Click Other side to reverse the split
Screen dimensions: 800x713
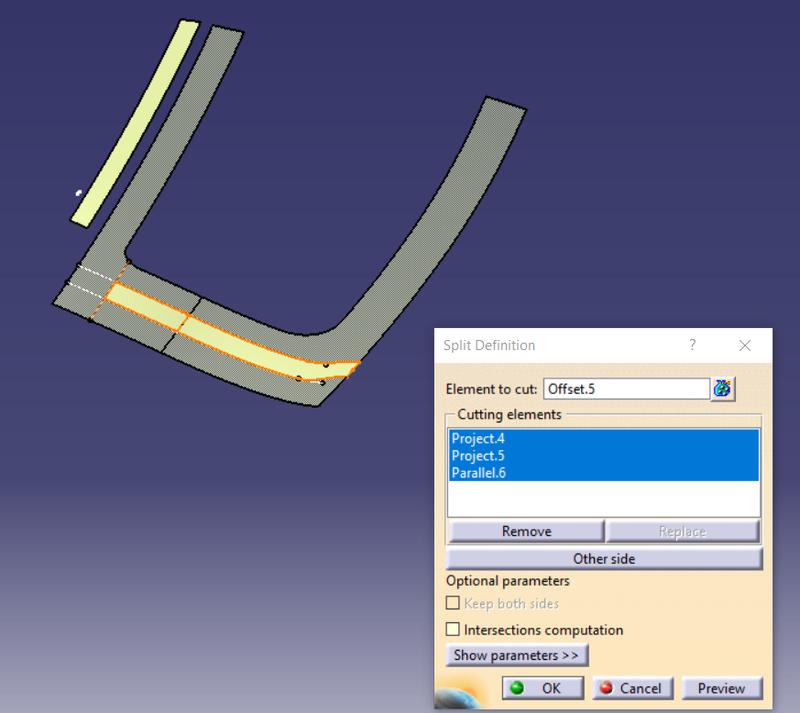(604, 558)
